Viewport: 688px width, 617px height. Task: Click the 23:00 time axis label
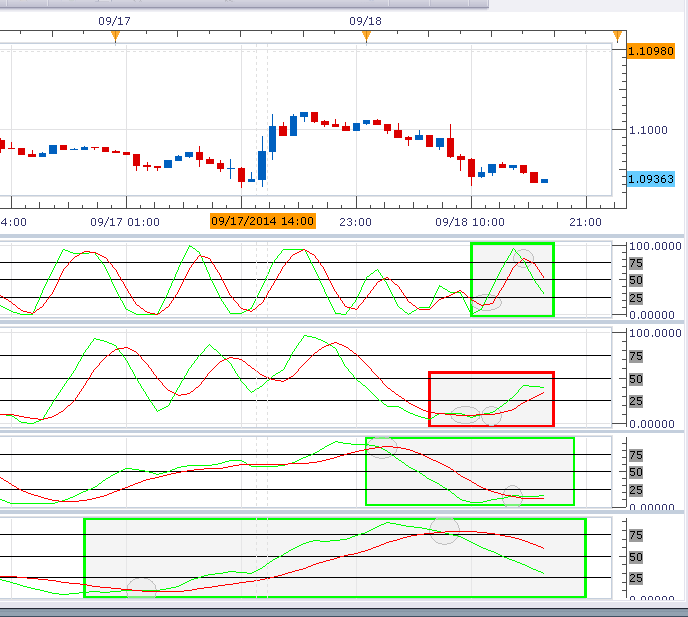(355, 222)
